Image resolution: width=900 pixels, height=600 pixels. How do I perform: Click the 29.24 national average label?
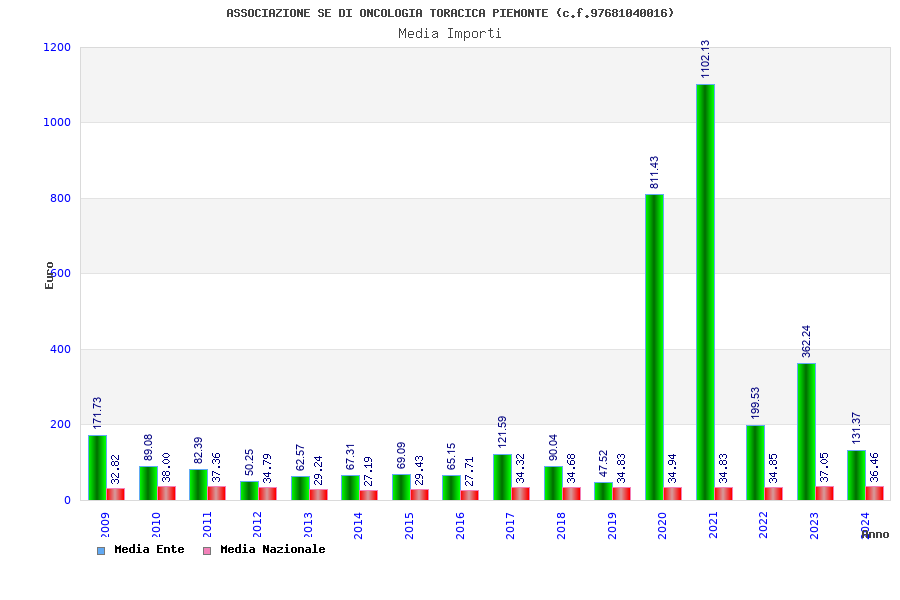(319, 470)
